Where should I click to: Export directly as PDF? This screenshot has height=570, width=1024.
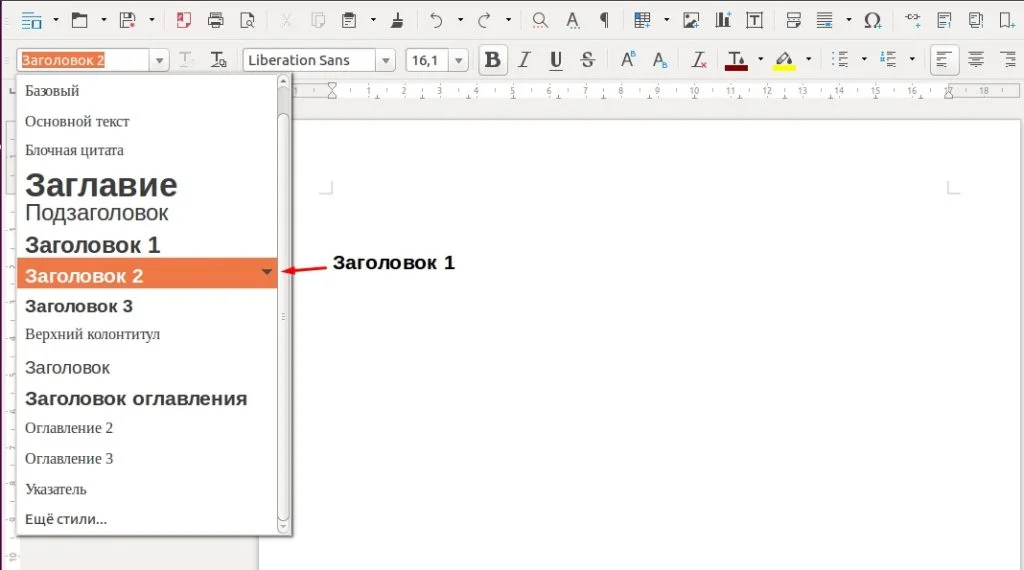(184, 20)
